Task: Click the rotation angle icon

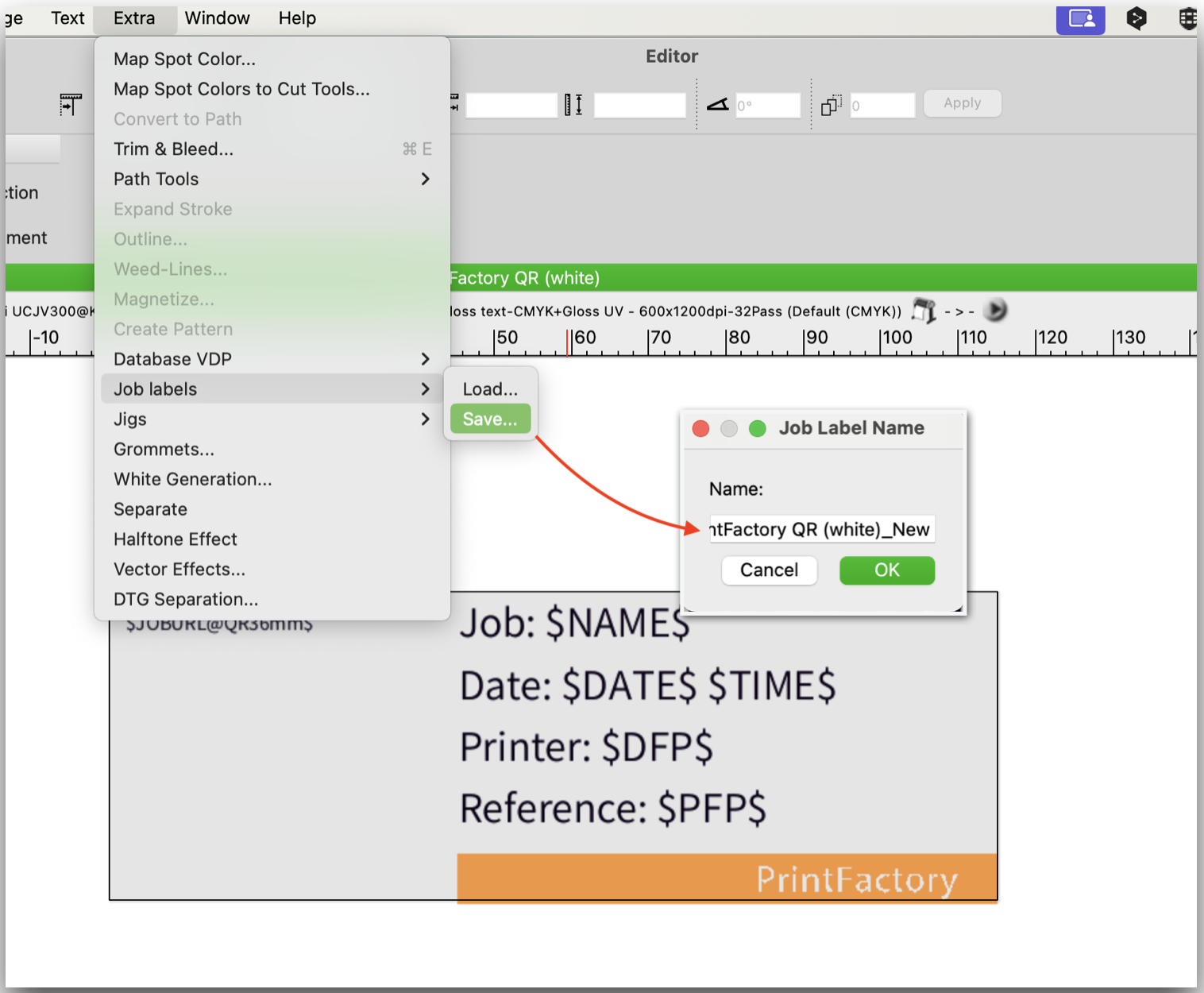Action: tap(718, 105)
